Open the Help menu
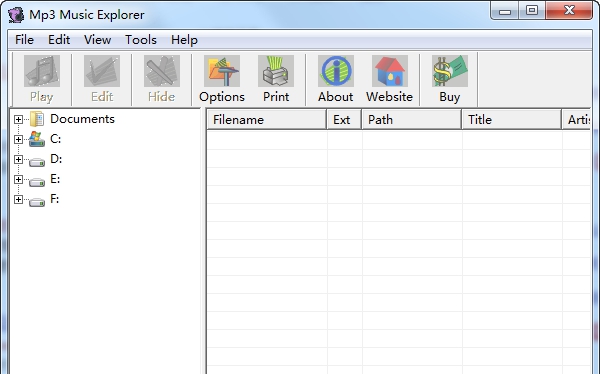This screenshot has height=374, width=600. pyautogui.click(x=184, y=39)
